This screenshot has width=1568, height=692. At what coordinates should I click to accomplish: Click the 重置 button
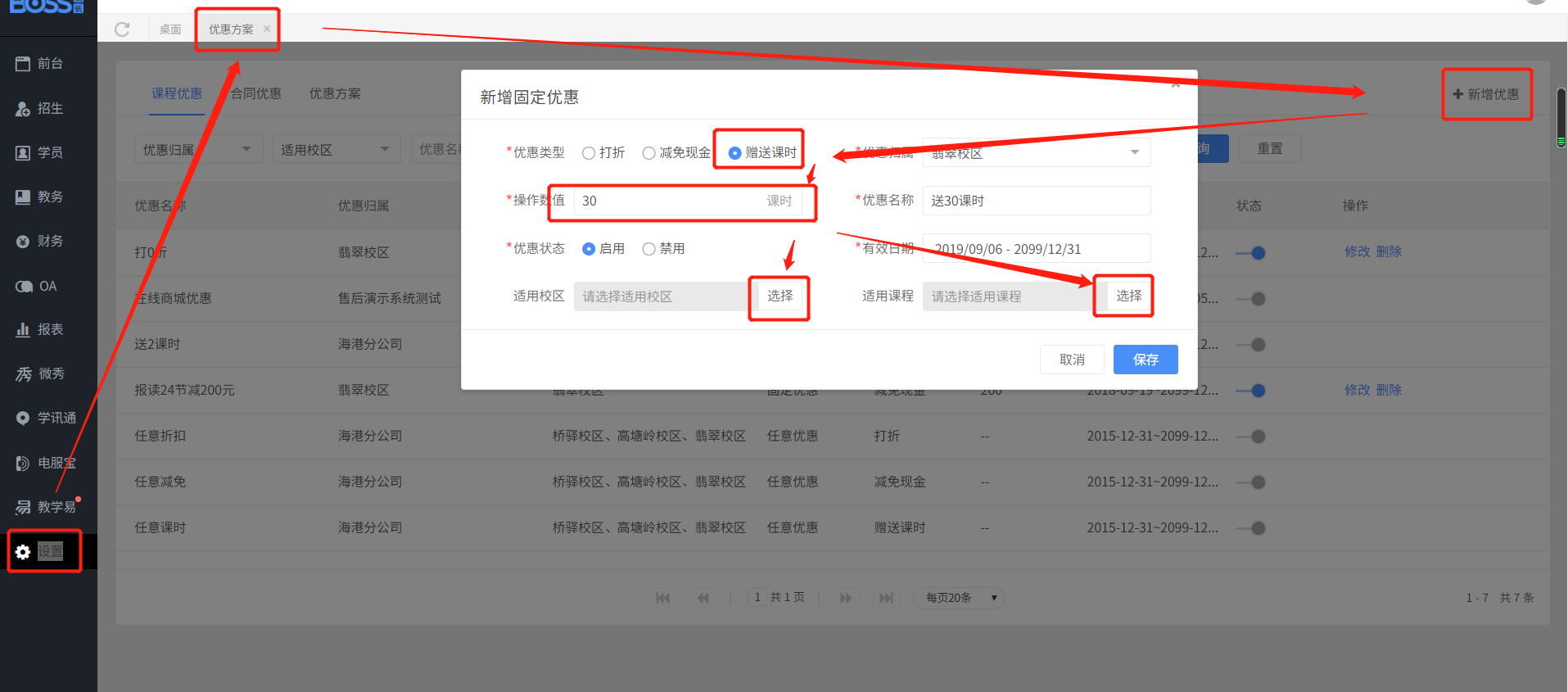click(1270, 148)
